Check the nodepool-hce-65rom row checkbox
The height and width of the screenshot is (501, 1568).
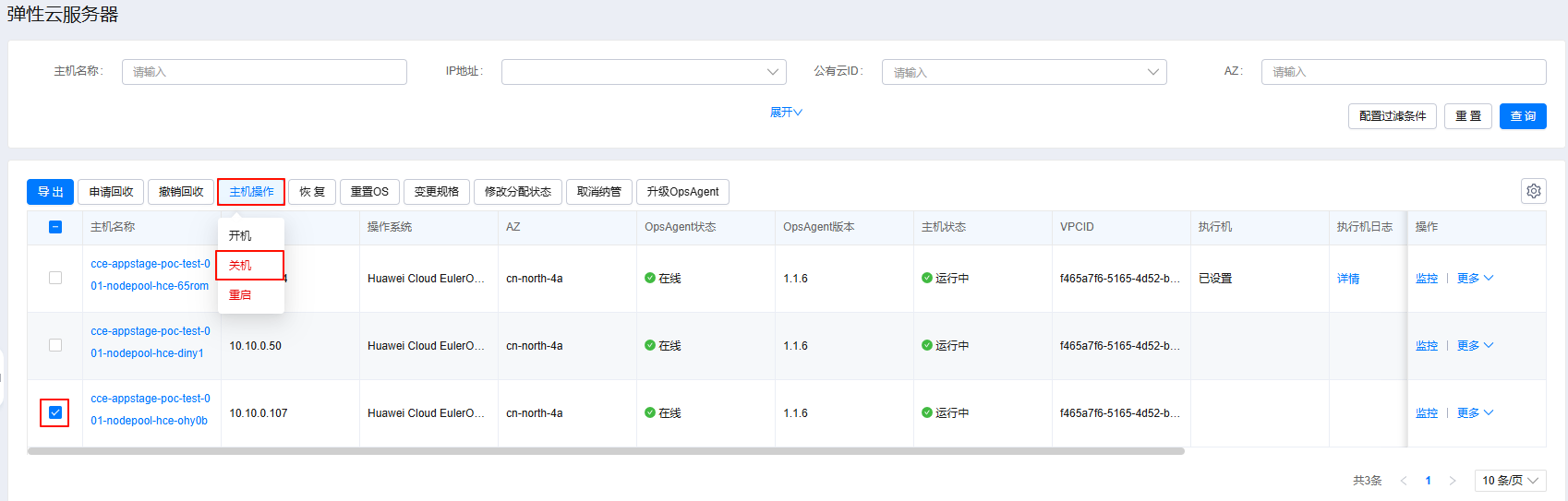coord(55,278)
